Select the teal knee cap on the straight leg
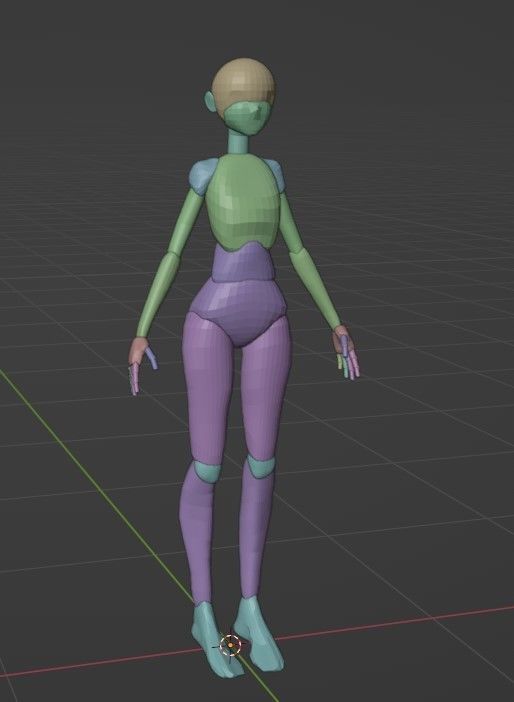 260,466
